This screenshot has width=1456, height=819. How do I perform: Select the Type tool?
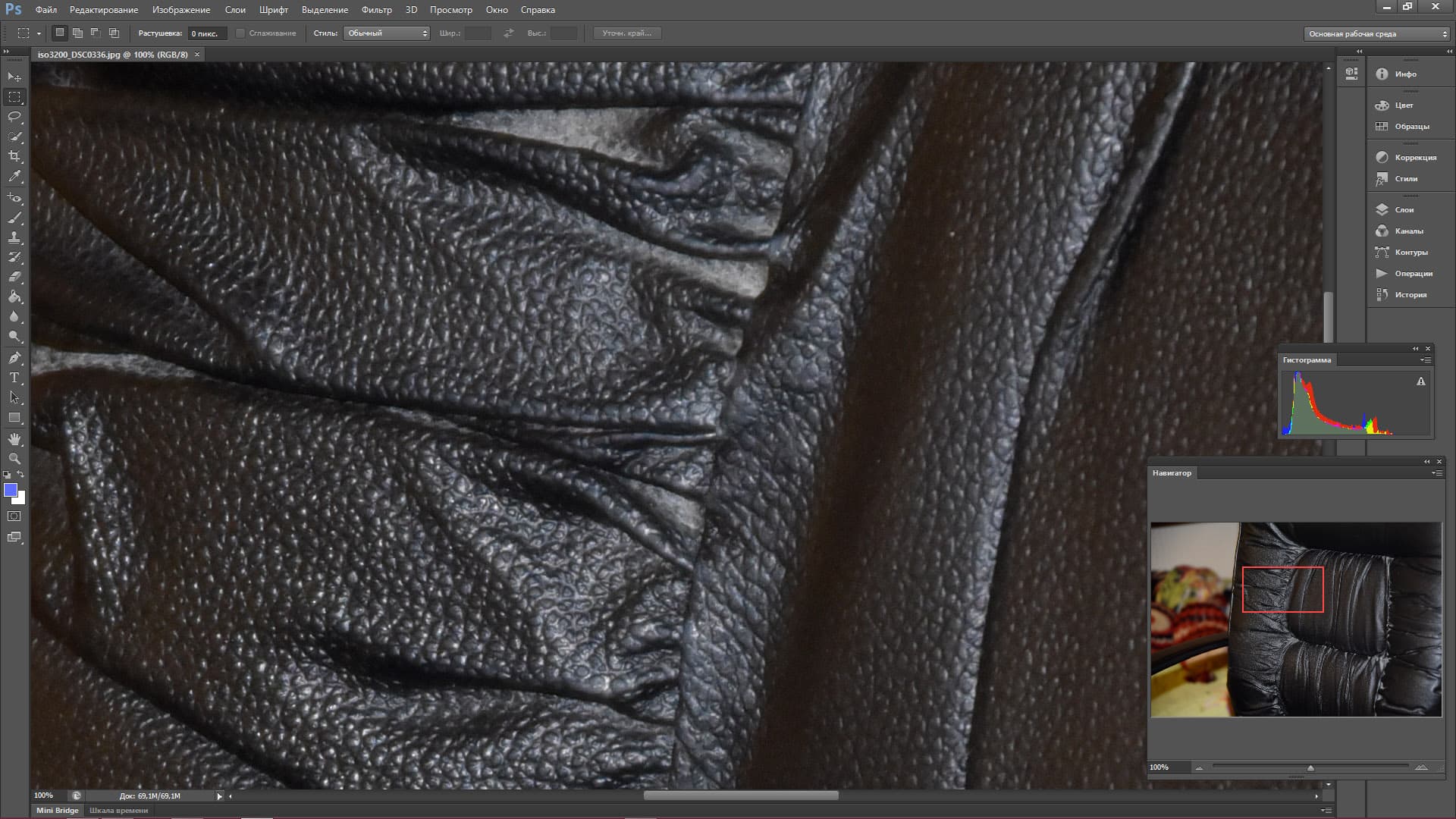click(14, 378)
